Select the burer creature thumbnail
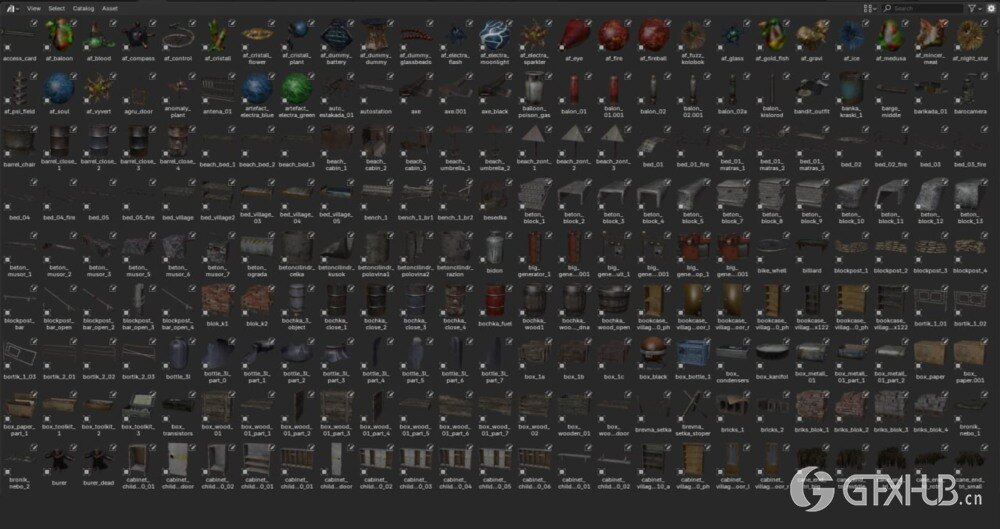This screenshot has width=1000, height=529. pos(59,460)
